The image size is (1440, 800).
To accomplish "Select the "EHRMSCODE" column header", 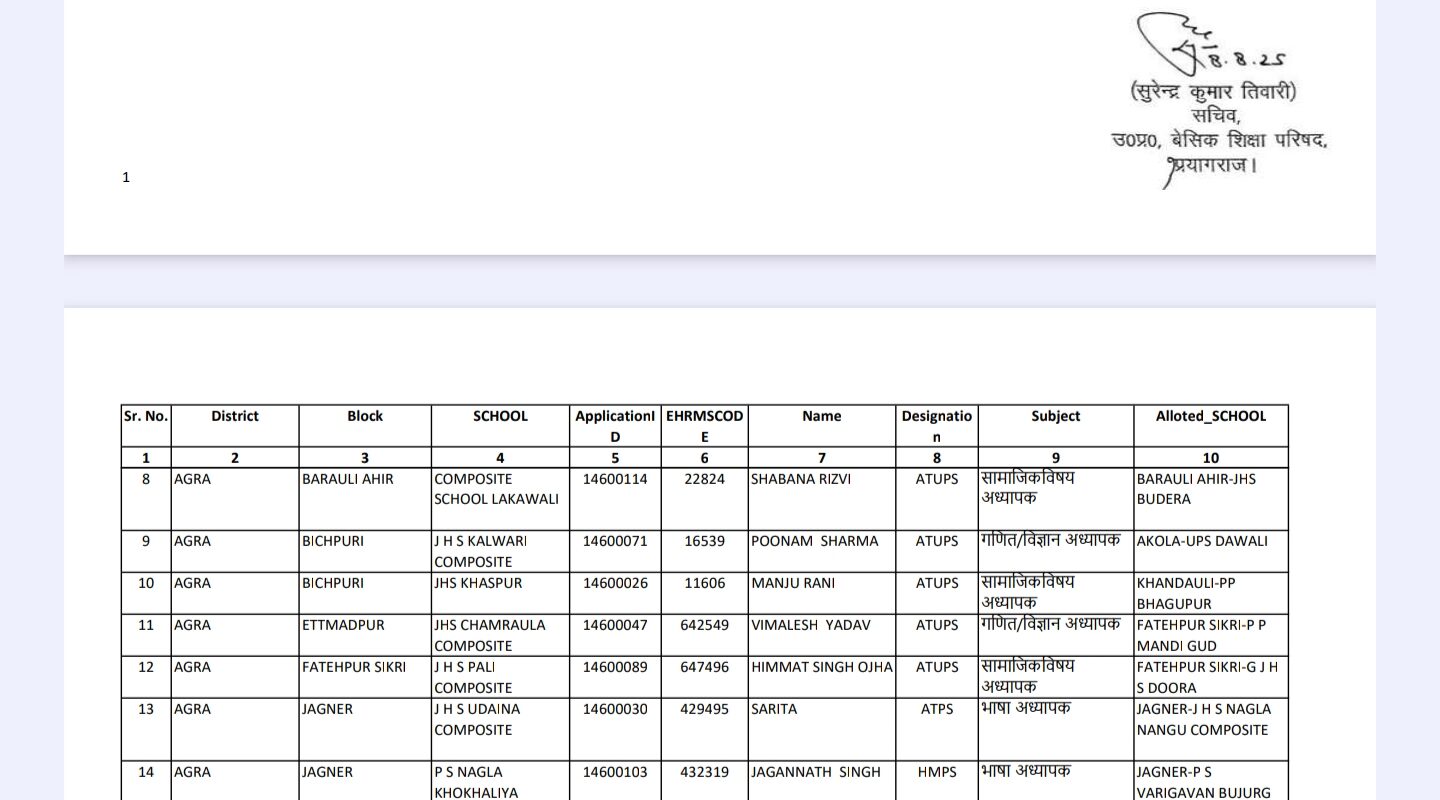I will (x=705, y=426).
